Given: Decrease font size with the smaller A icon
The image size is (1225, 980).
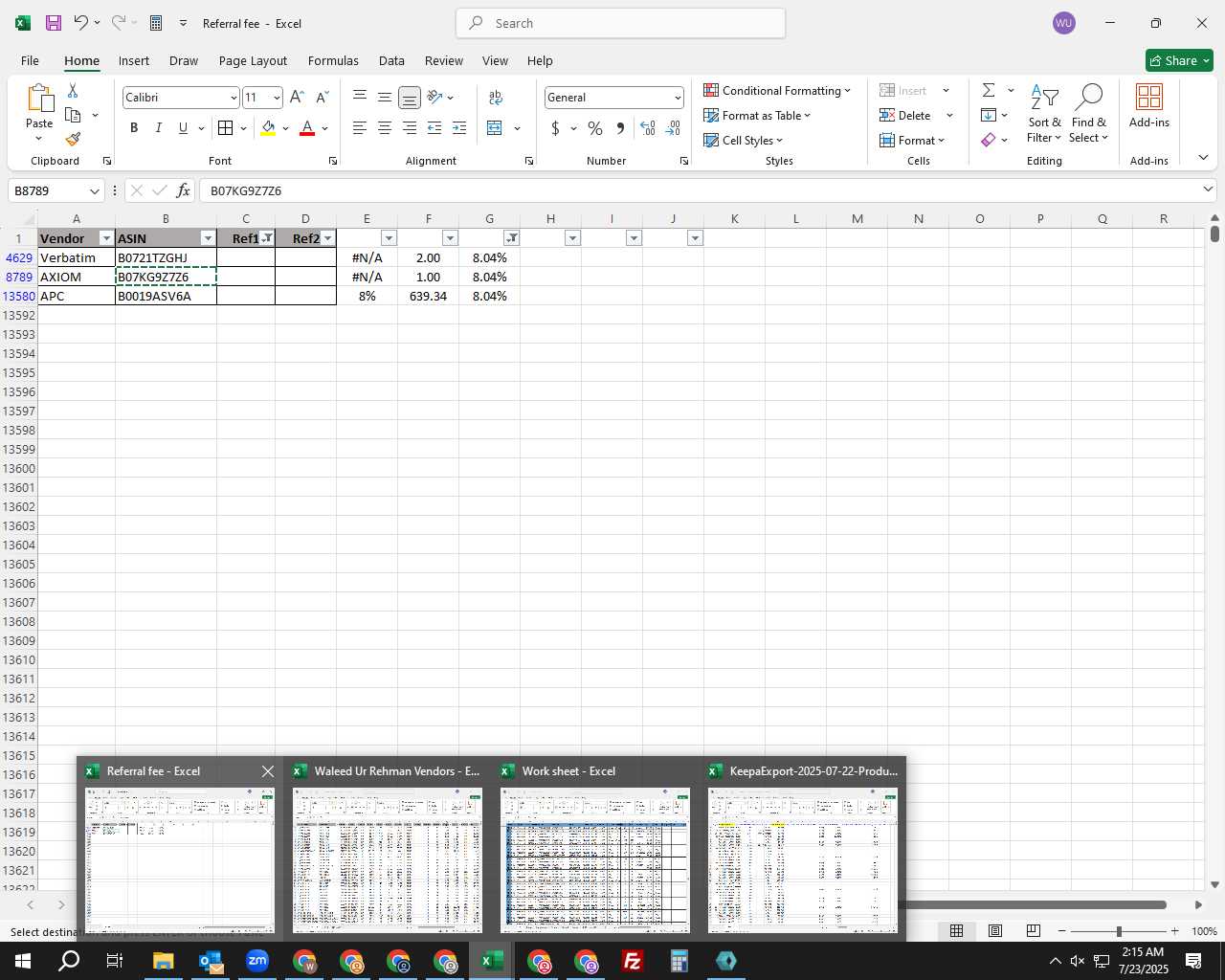Looking at the screenshot, I should [x=322, y=98].
